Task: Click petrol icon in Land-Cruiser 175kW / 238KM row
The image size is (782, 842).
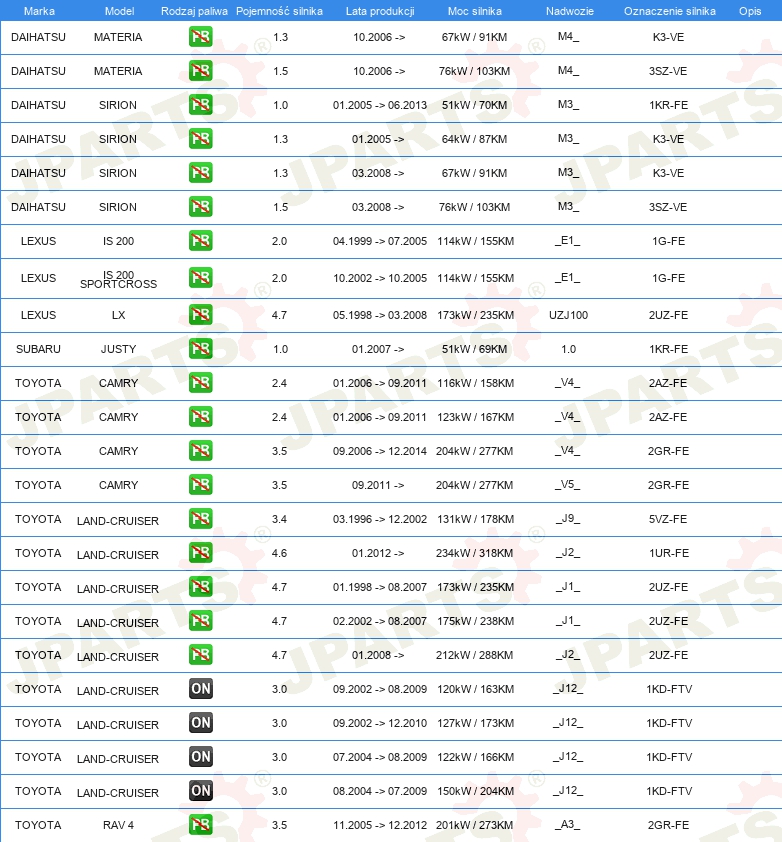Action: [200, 621]
